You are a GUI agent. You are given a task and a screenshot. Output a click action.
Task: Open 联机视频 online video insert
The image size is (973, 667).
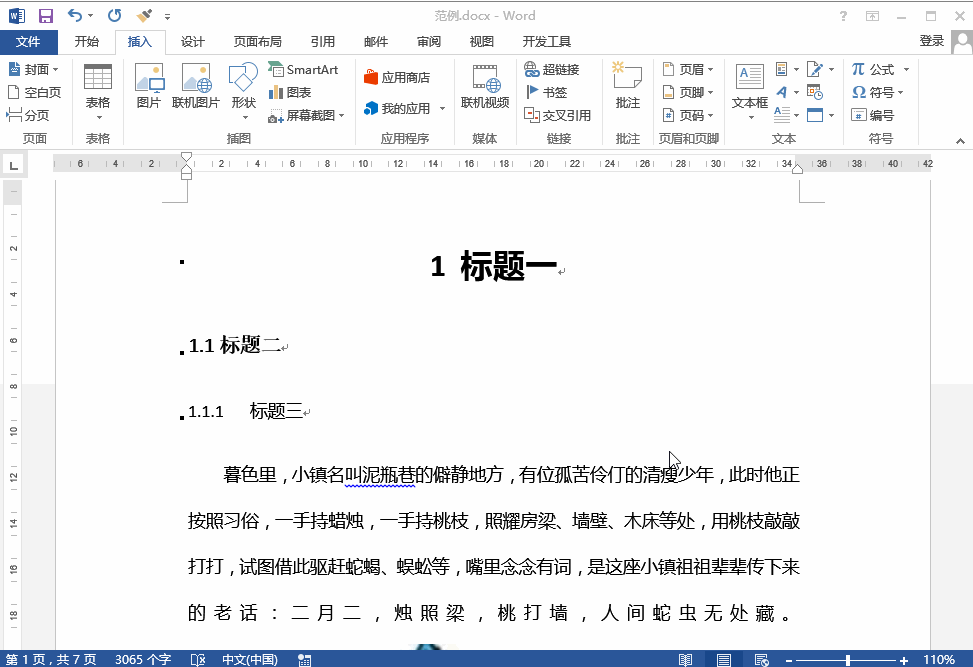(x=484, y=86)
